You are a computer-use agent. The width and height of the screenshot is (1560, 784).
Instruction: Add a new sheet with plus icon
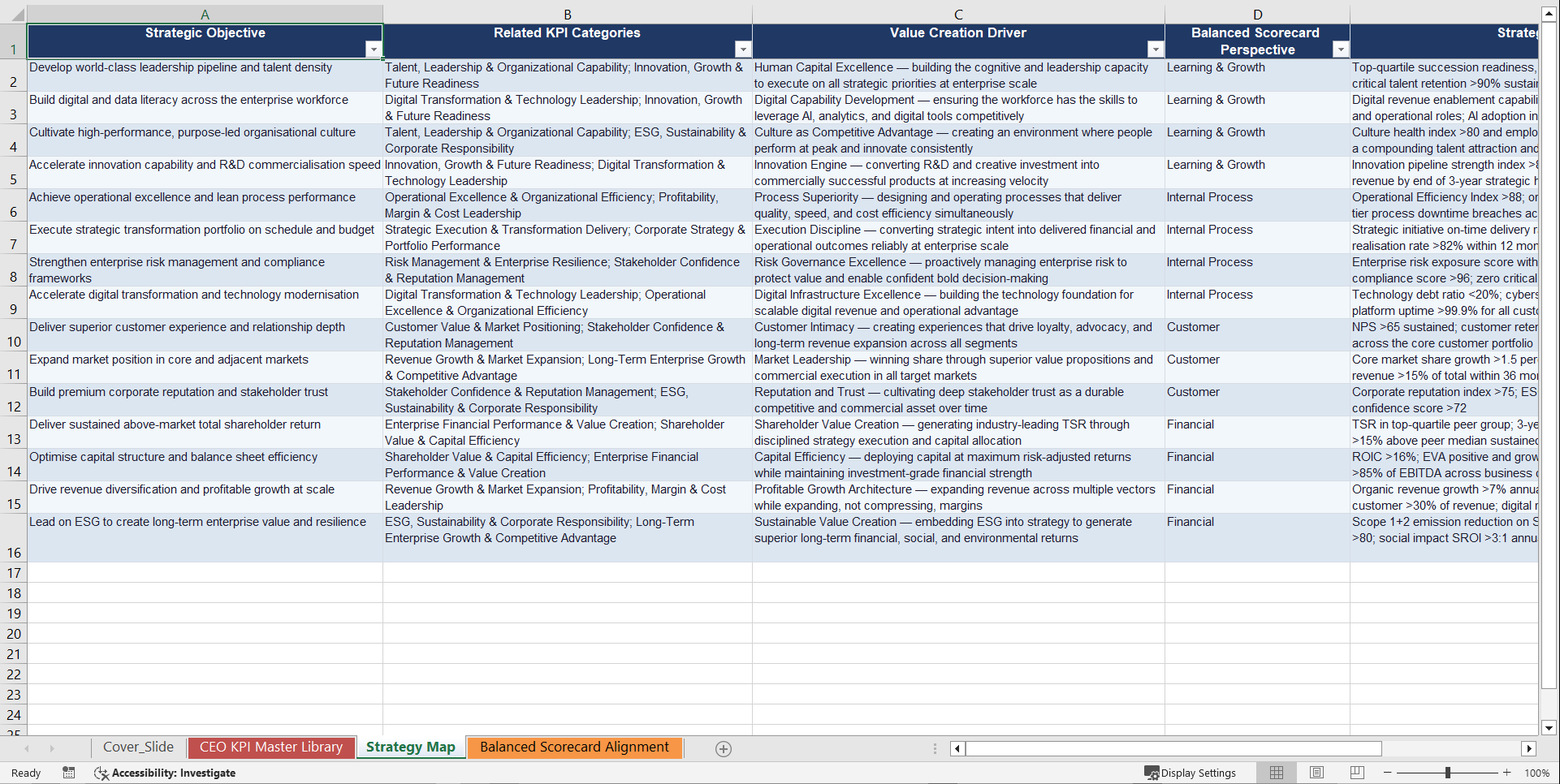[x=724, y=749]
